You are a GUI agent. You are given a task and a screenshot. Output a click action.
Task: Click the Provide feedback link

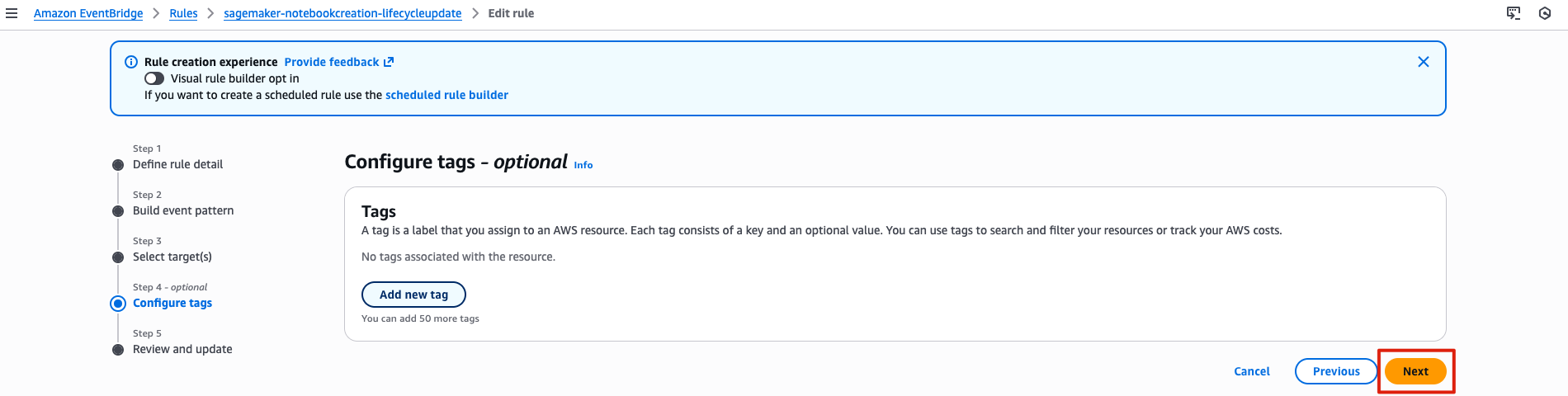pyautogui.click(x=332, y=62)
